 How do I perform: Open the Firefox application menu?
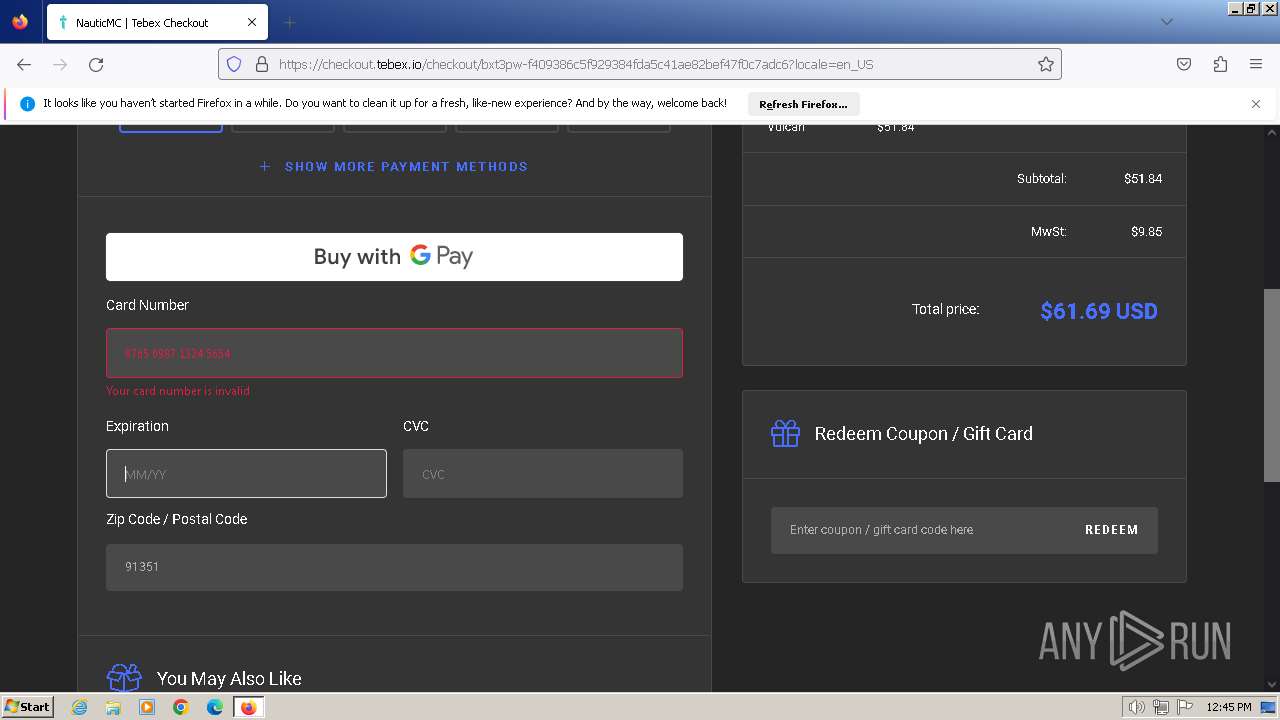(1256, 64)
